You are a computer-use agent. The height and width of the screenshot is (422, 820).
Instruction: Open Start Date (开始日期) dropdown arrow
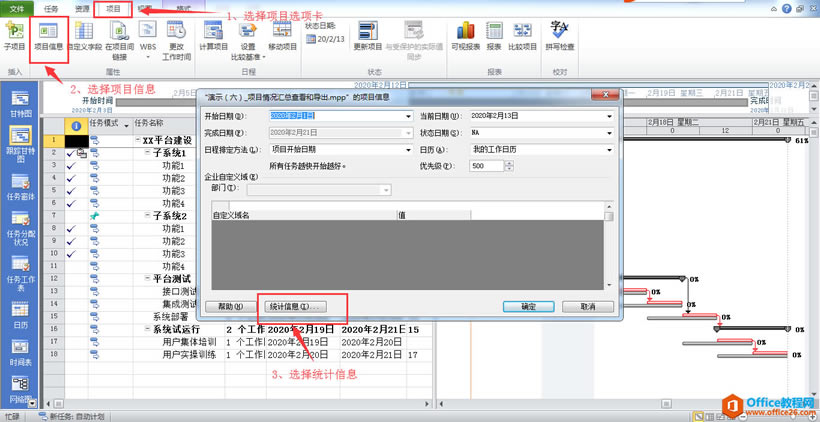pos(408,116)
